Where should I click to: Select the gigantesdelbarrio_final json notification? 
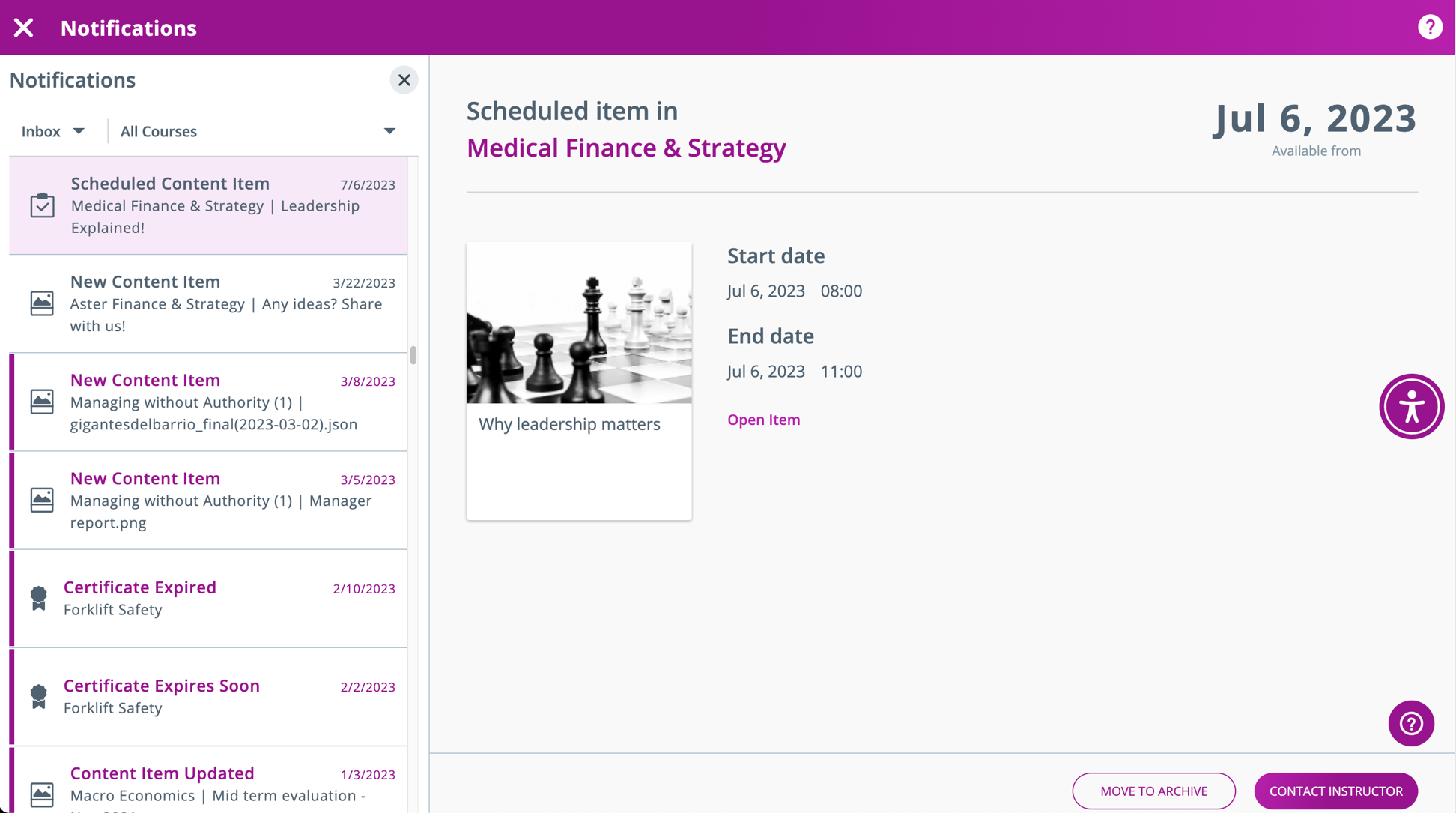[x=213, y=402]
